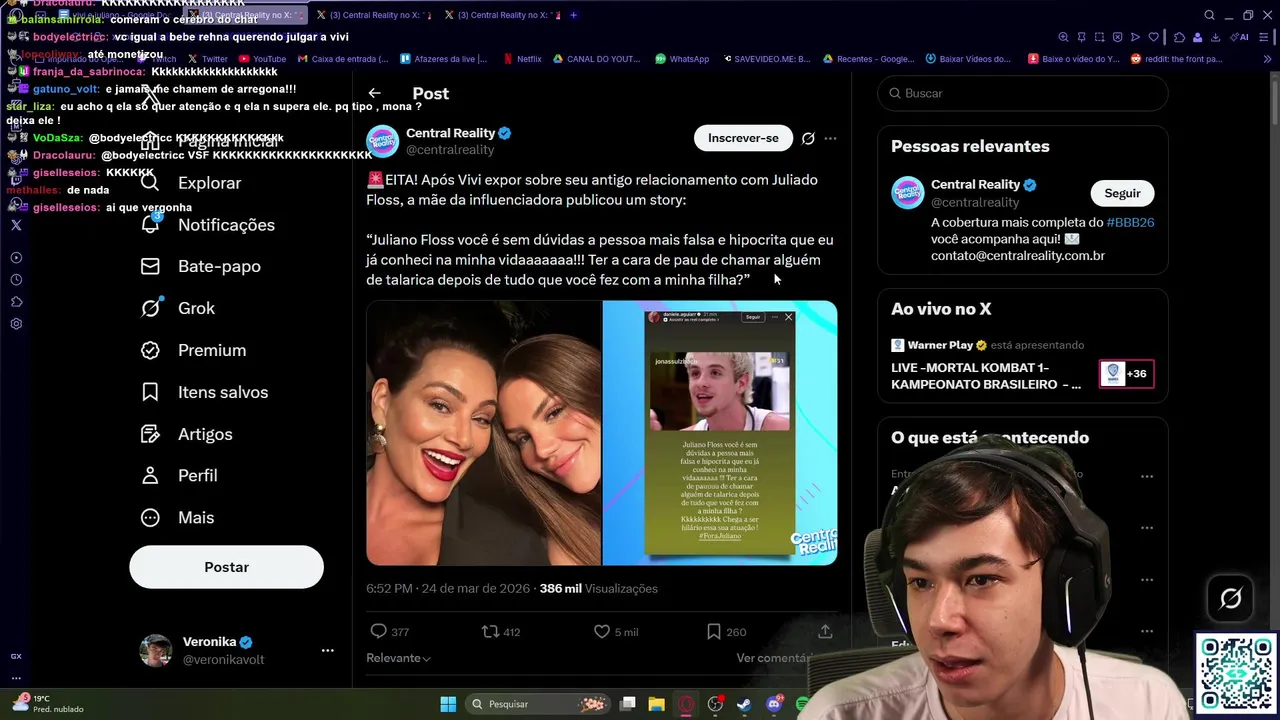Like the post with 5 mil likes
Viewport: 1280px width, 720px height.
coord(602,631)
